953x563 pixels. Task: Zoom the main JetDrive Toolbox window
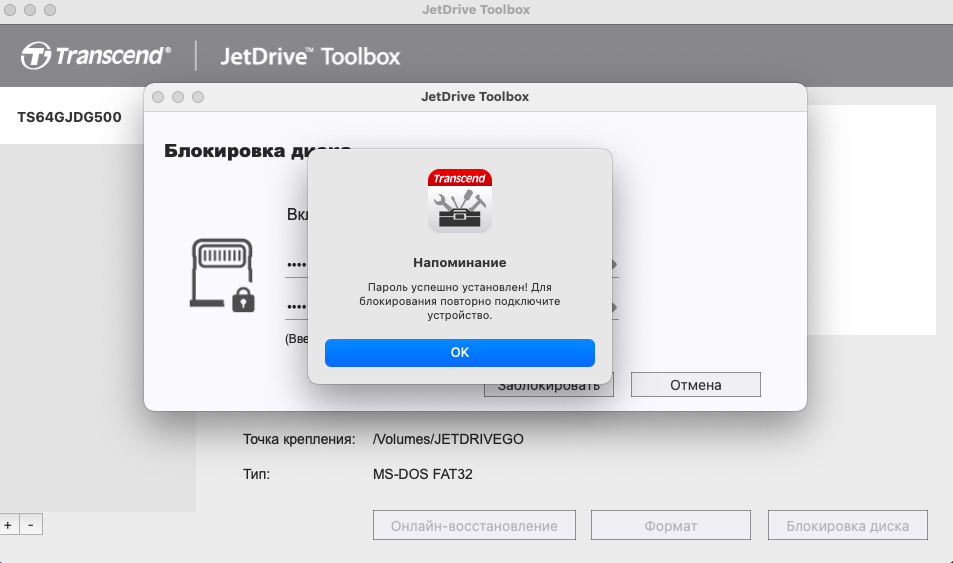pos(50,10)
